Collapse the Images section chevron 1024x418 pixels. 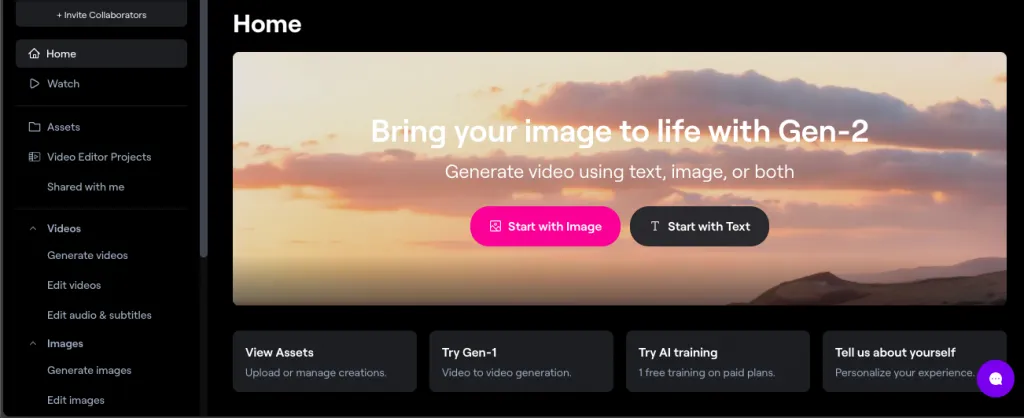(34, 344)
